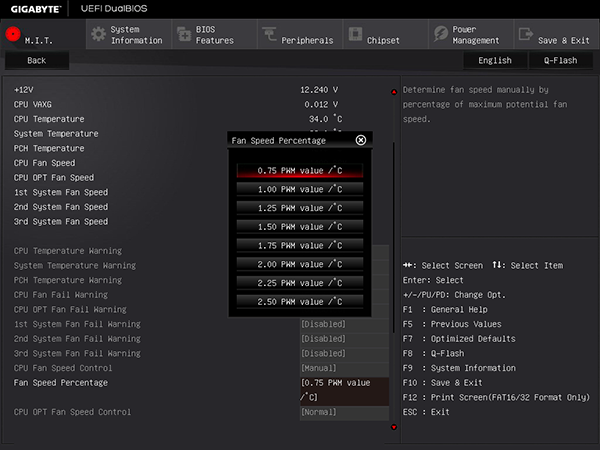Screen dimensions: 600x450
Task: Click the Back button
Action: 37,60
